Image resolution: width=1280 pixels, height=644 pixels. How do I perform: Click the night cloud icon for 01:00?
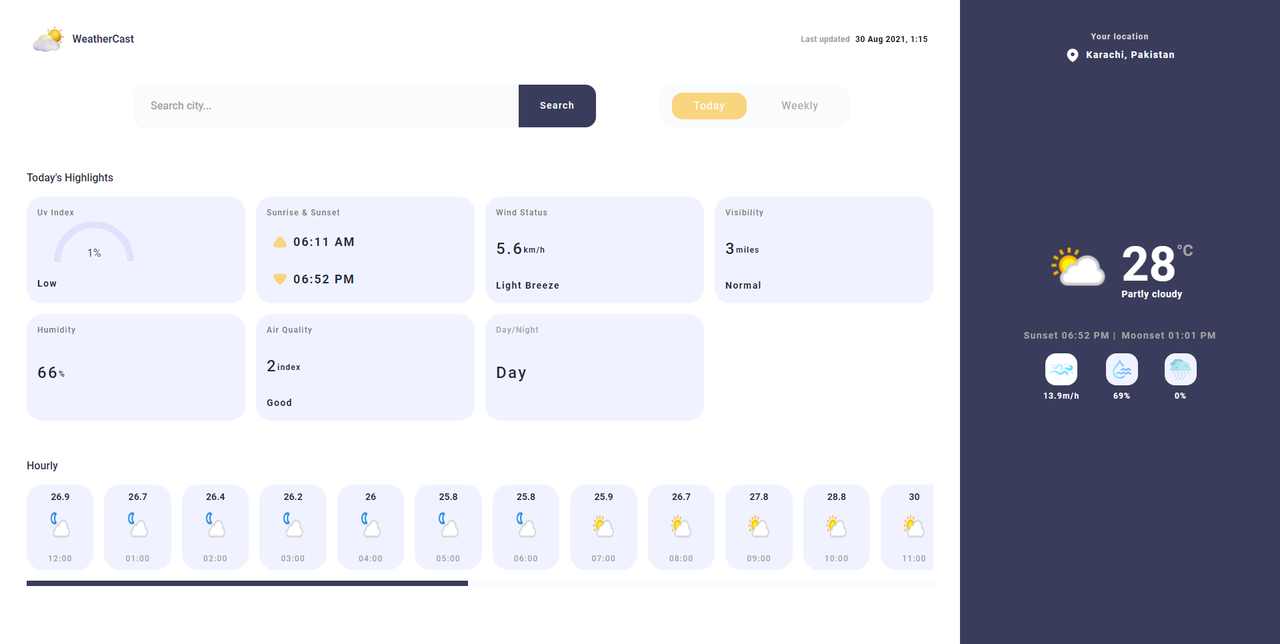coord(138,524)
